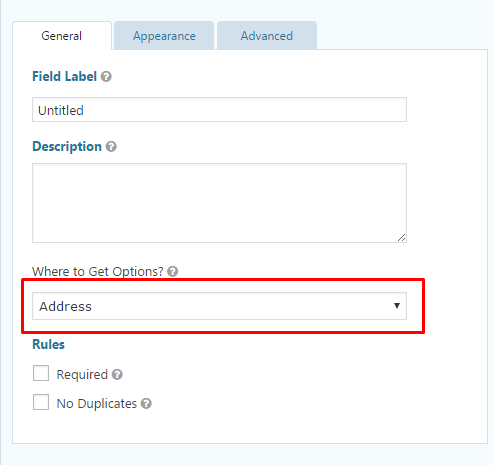This screenshot has width=494, height=465.
Task: Click the dropdown arrow next to Address
Action: pyautogui.click(x=397, y=306)
